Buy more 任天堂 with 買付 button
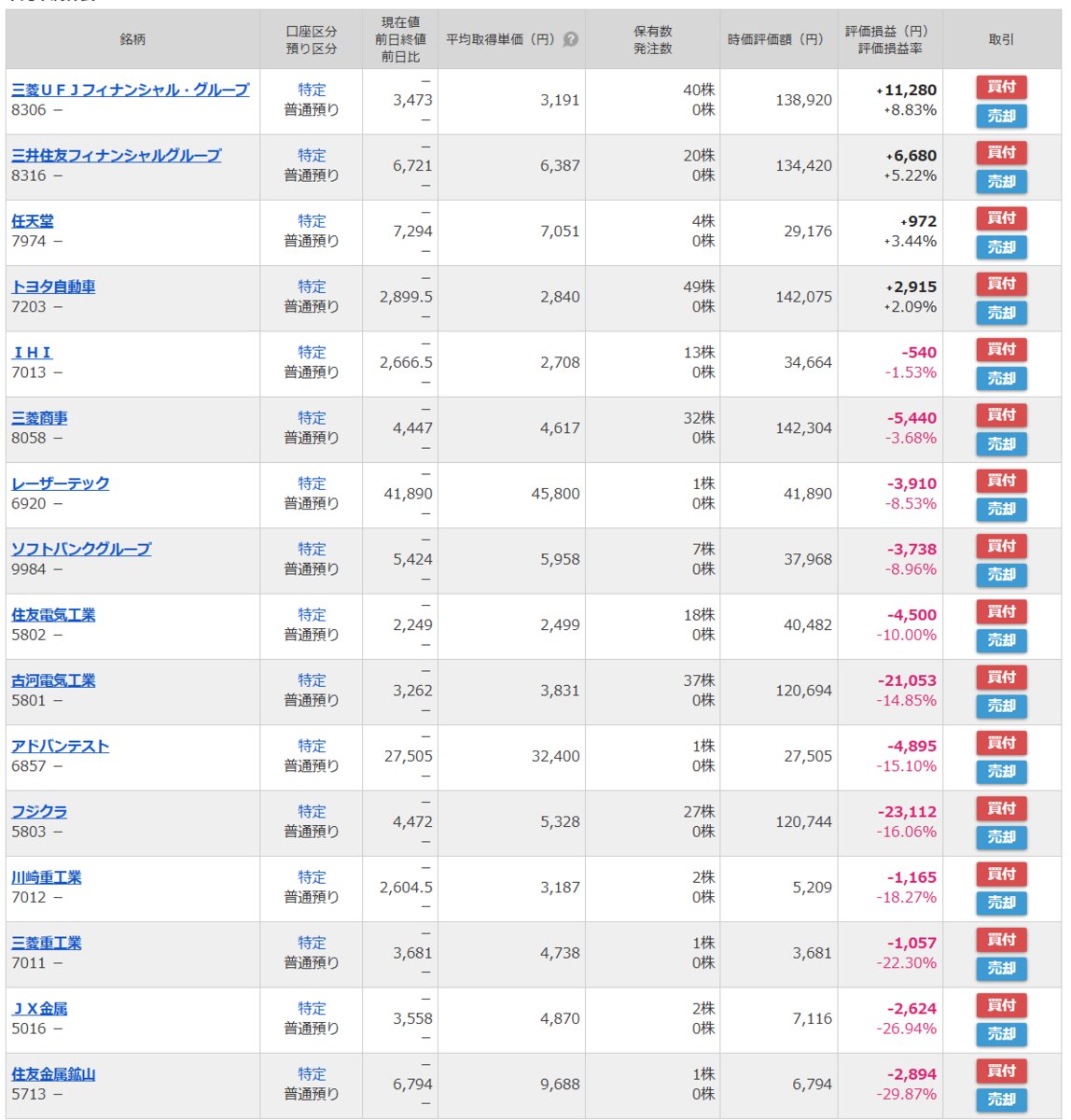 [x=1002, y=218]
